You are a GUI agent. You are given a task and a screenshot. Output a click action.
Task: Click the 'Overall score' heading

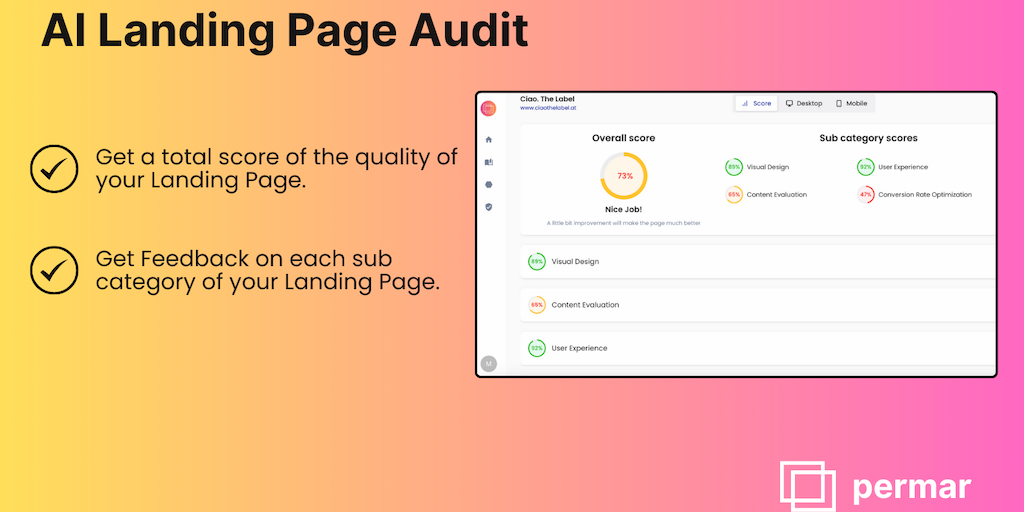[624, 138]
